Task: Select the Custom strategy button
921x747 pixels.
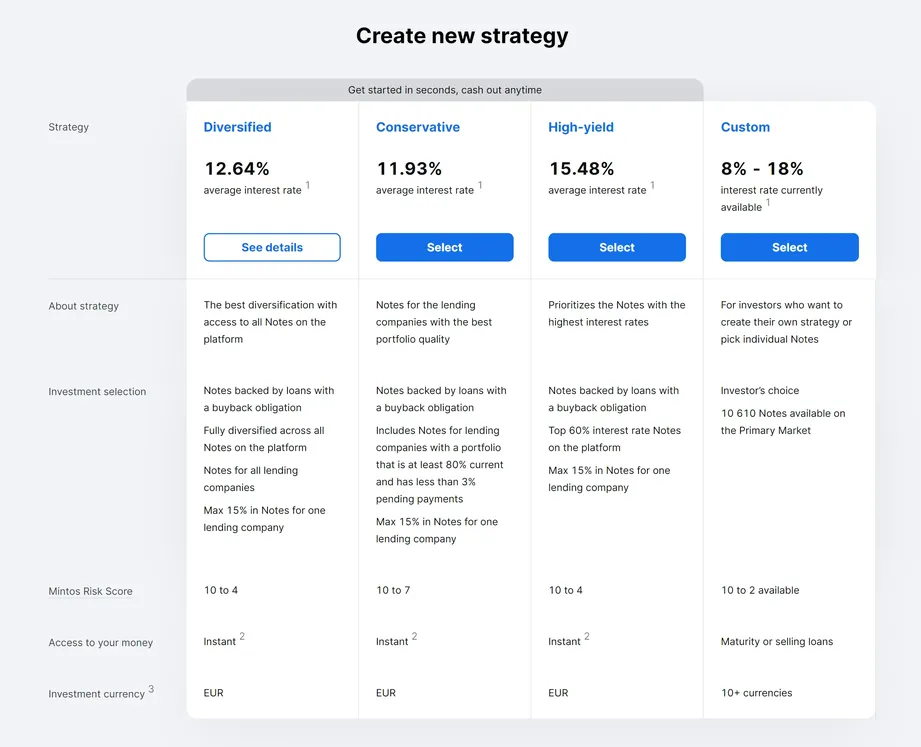Action: pyautogui.click(x=789, y=247)
